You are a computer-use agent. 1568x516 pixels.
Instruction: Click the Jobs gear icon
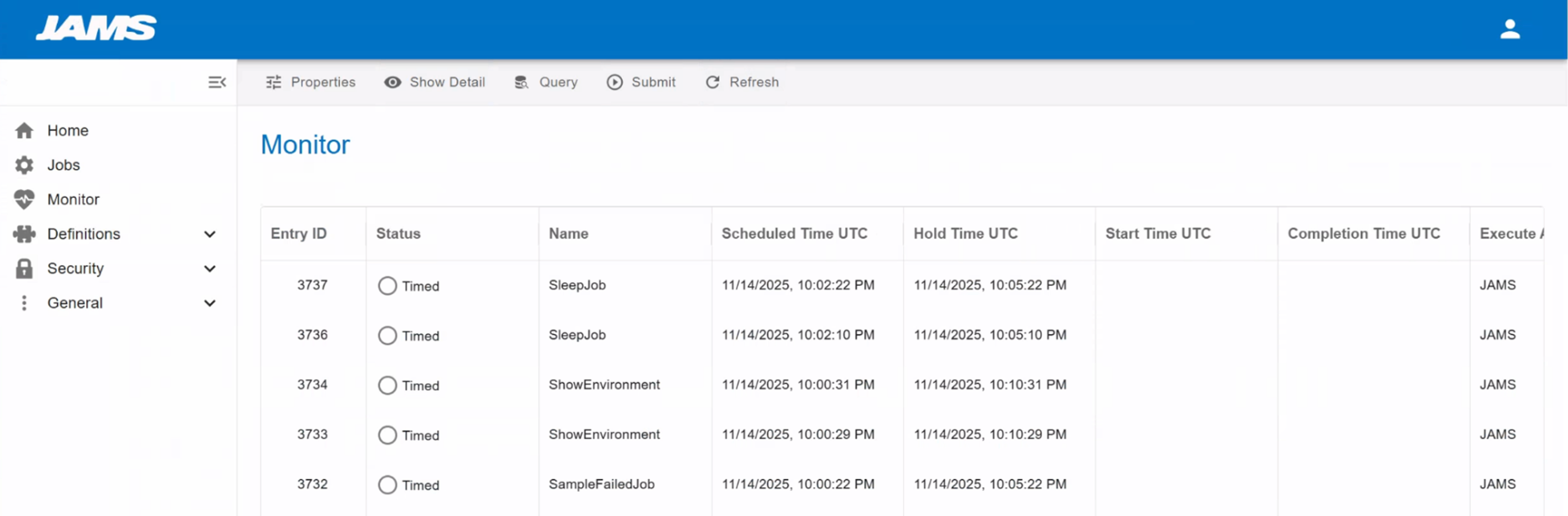tap(24, 165)
